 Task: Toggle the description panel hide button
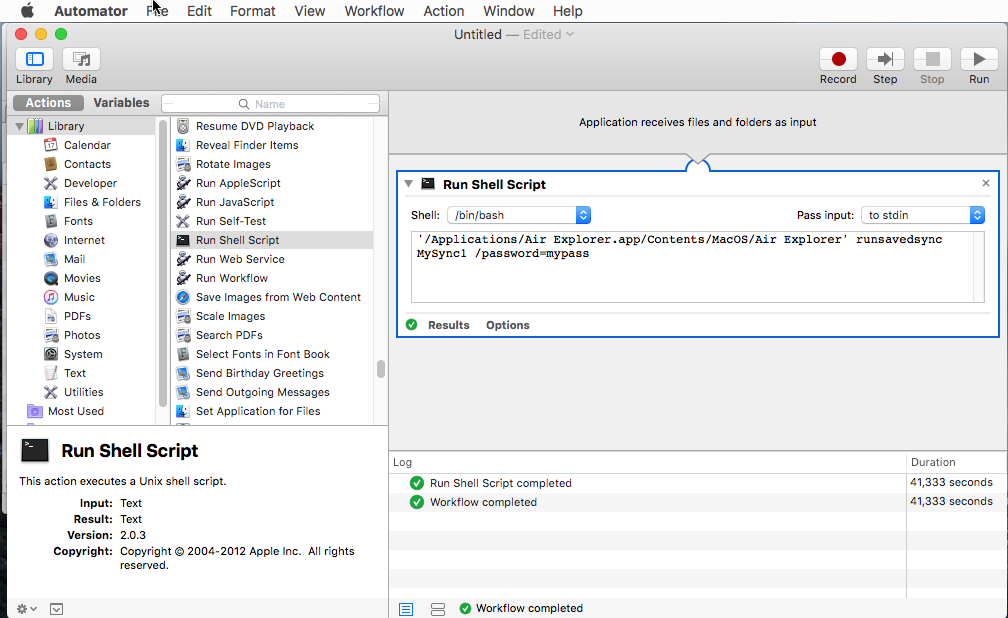(57, 609)
